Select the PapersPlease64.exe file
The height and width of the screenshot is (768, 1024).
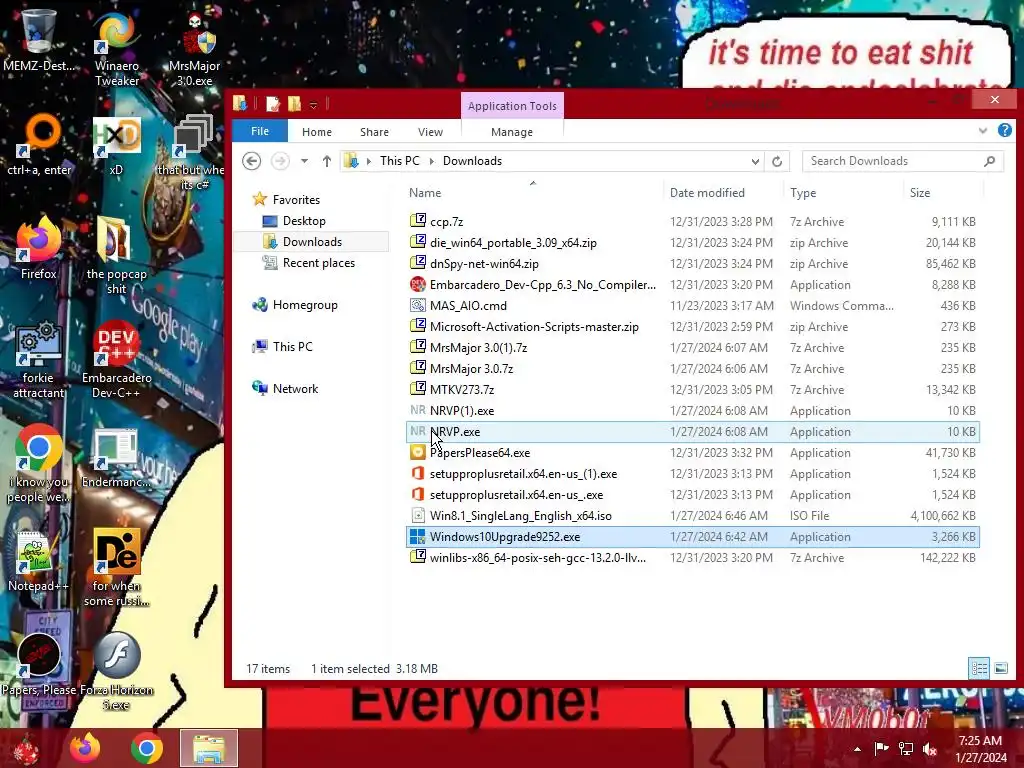point(692,453)
